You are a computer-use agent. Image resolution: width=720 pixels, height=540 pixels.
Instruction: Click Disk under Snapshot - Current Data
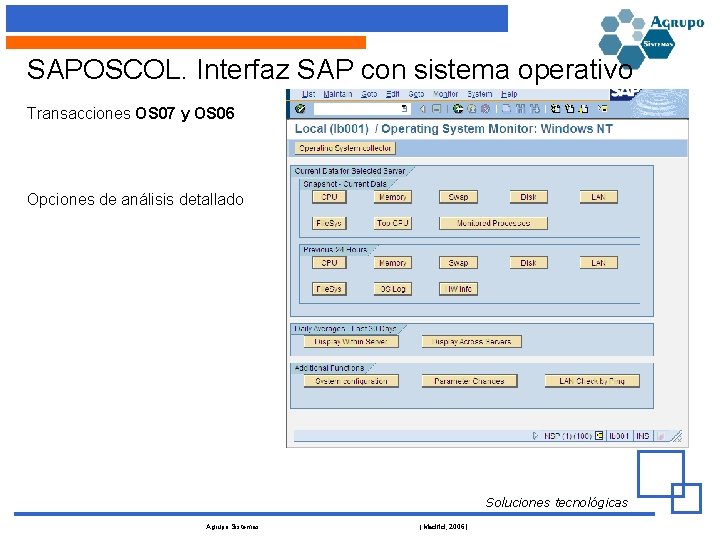[x=529, y=197]
